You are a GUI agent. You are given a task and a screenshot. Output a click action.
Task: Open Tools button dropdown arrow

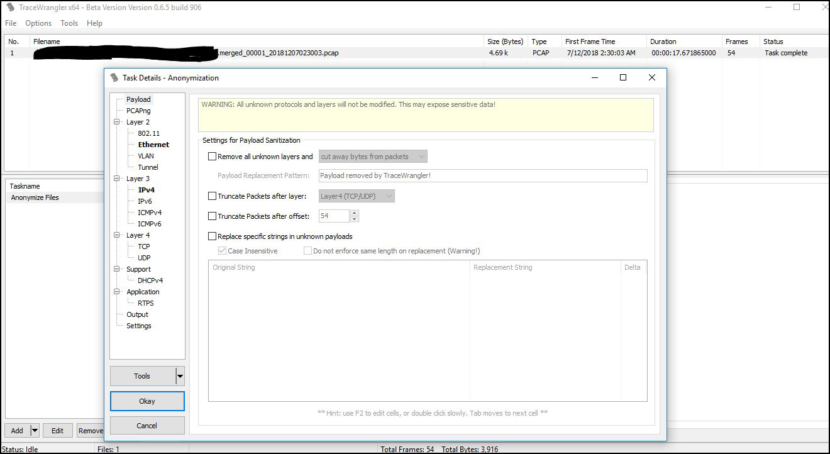180,376
